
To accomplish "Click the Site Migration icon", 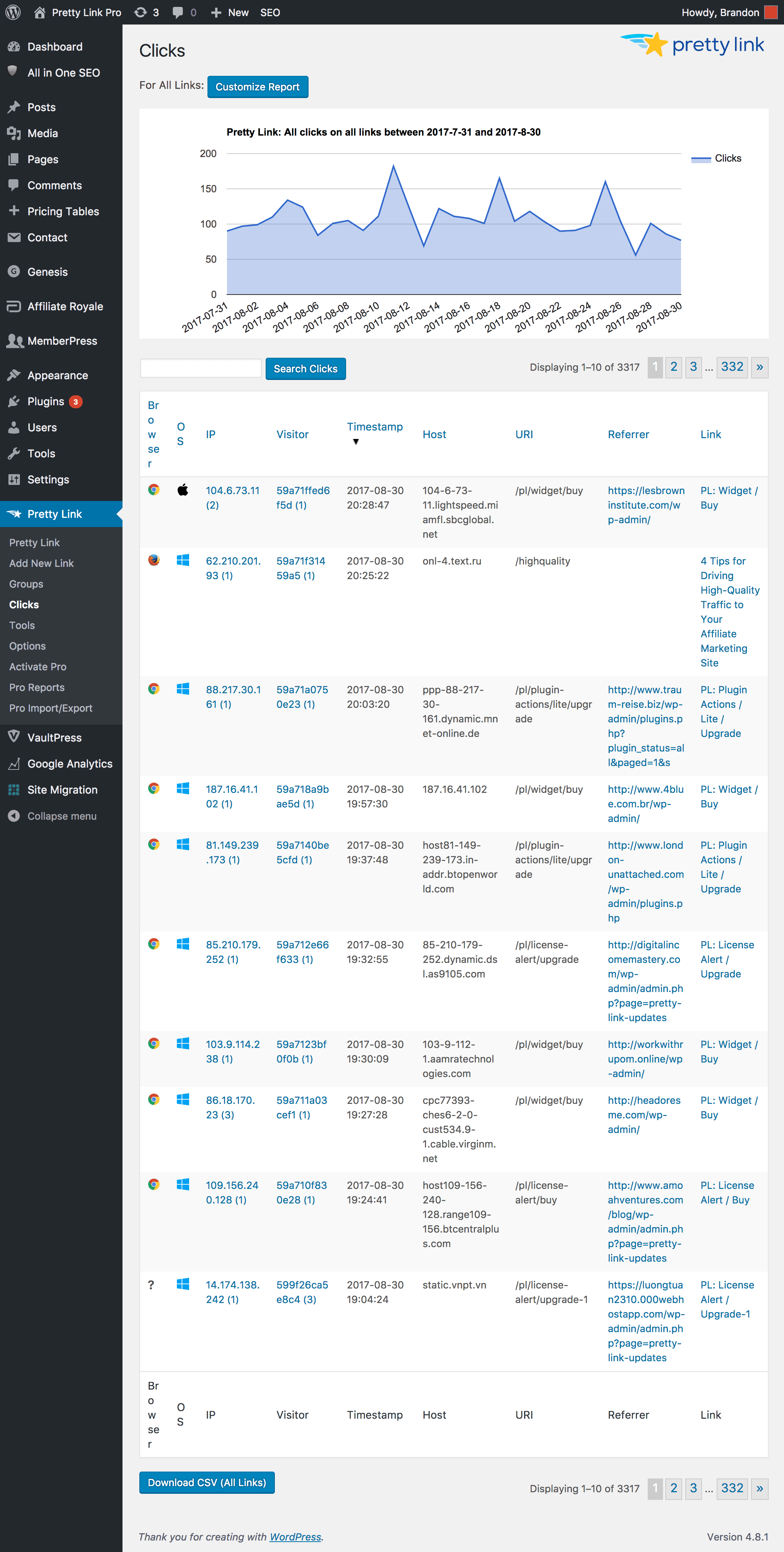I will [x=13, y=789].
